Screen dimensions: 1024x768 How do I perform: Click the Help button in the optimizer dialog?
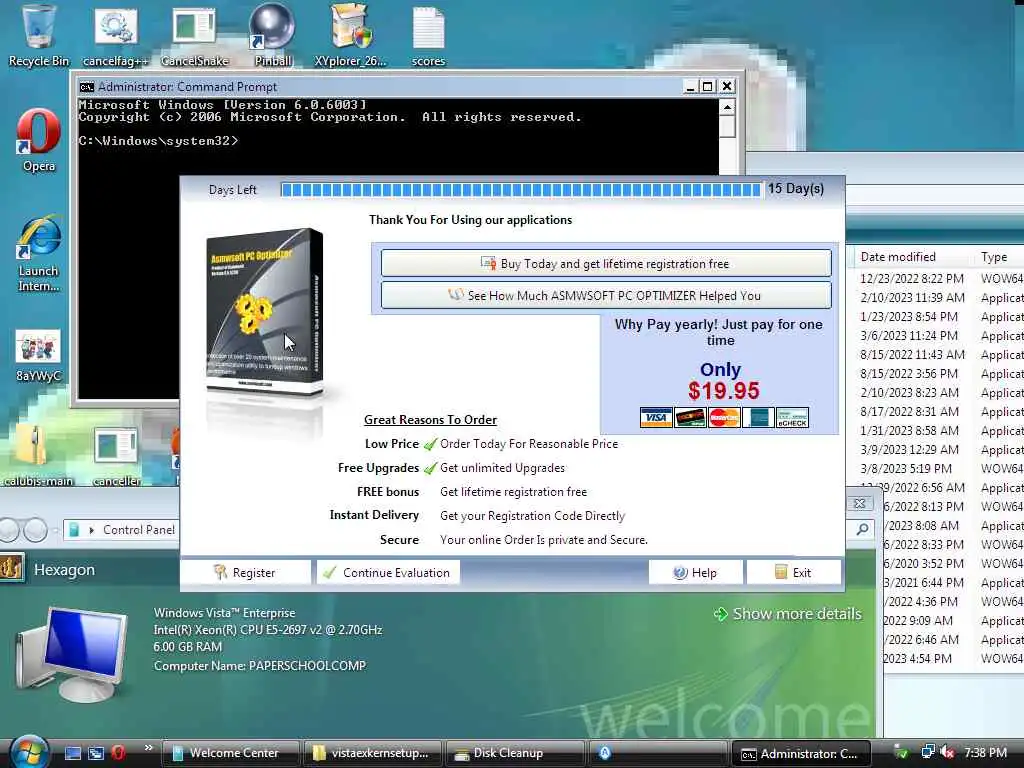click(696, 572)
